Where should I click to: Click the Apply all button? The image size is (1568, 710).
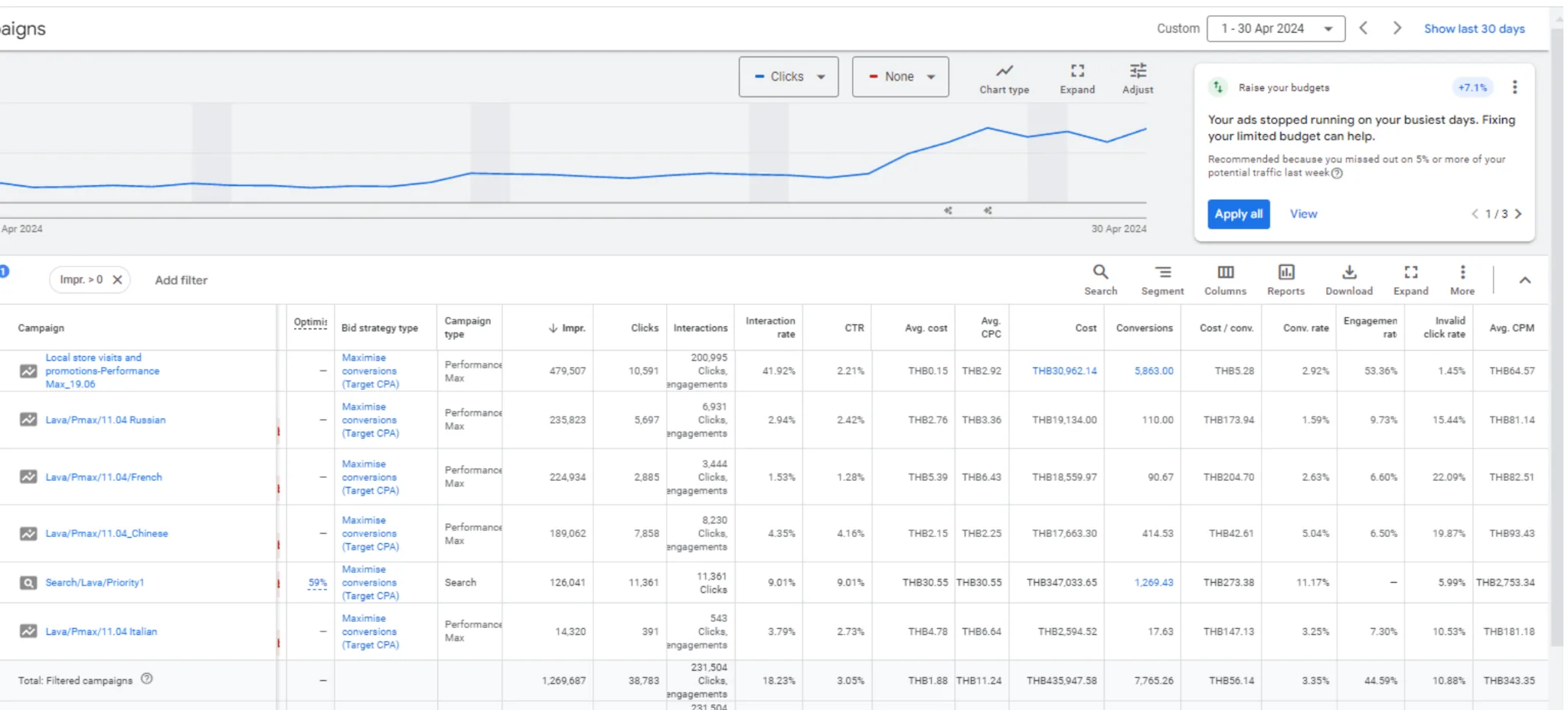point(1238,214)
